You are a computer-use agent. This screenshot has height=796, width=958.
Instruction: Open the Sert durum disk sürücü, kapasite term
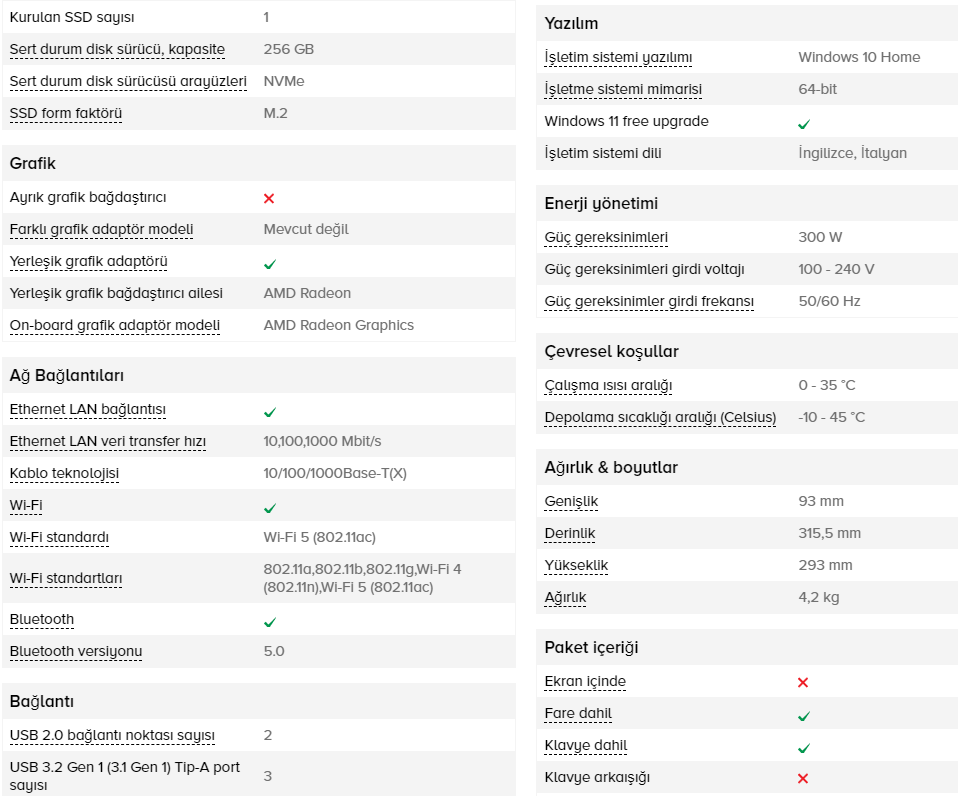point(117,49)
